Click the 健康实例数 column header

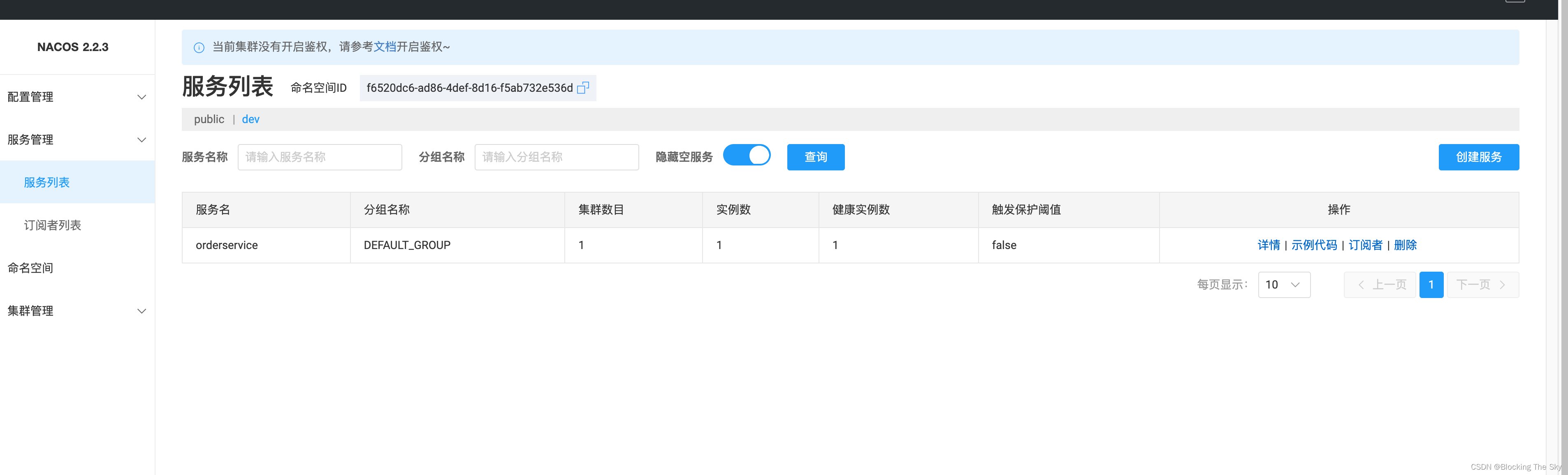(x=898, y=210)
